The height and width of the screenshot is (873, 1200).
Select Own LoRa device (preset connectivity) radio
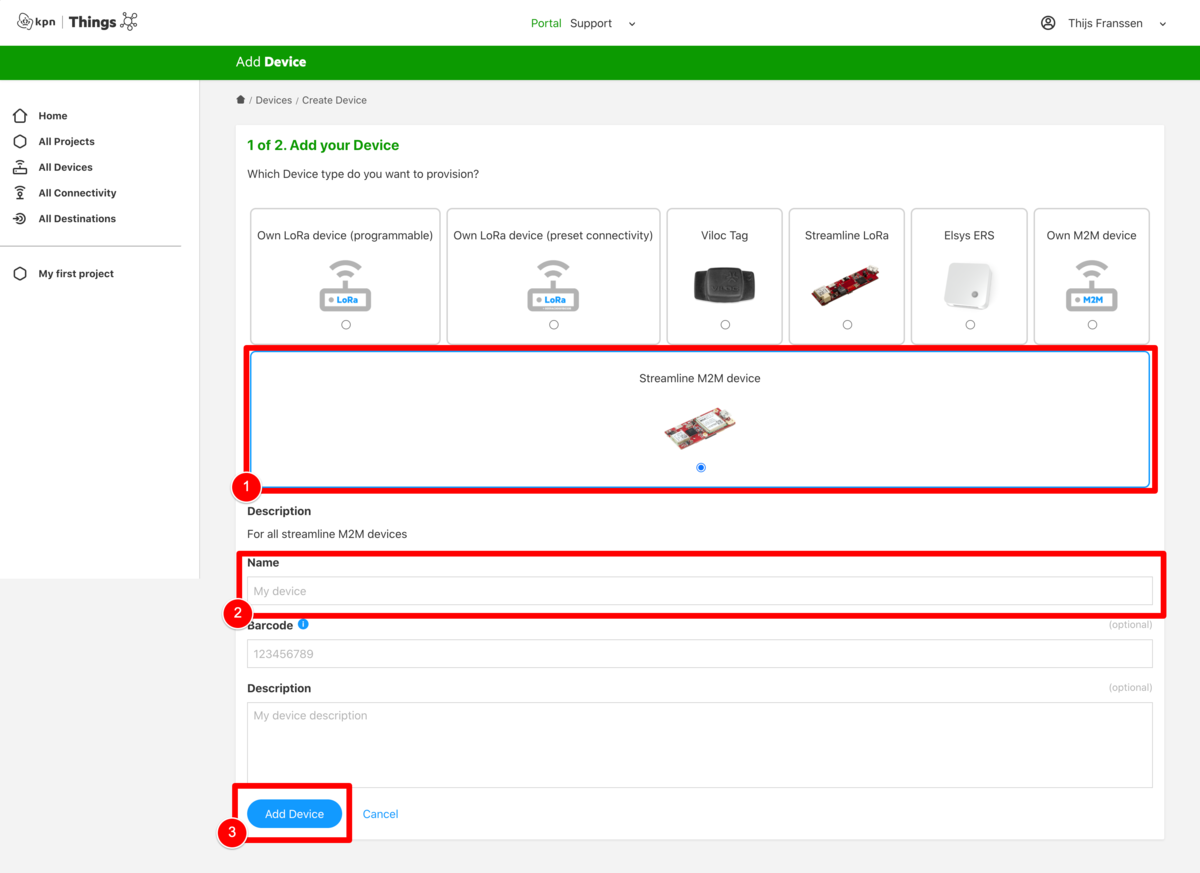tap(554, 325)
